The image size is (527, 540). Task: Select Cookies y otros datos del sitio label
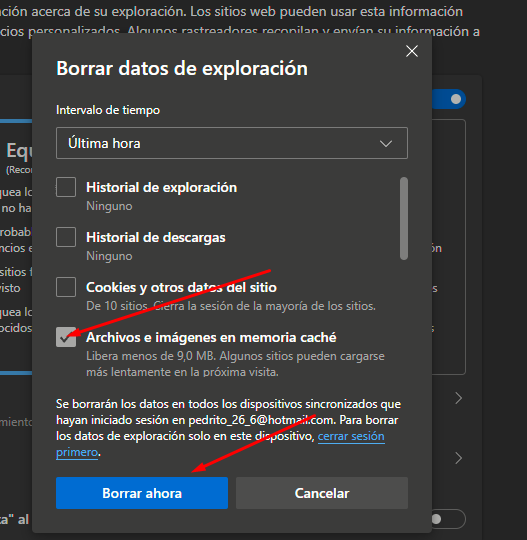(x=181, y=288)
